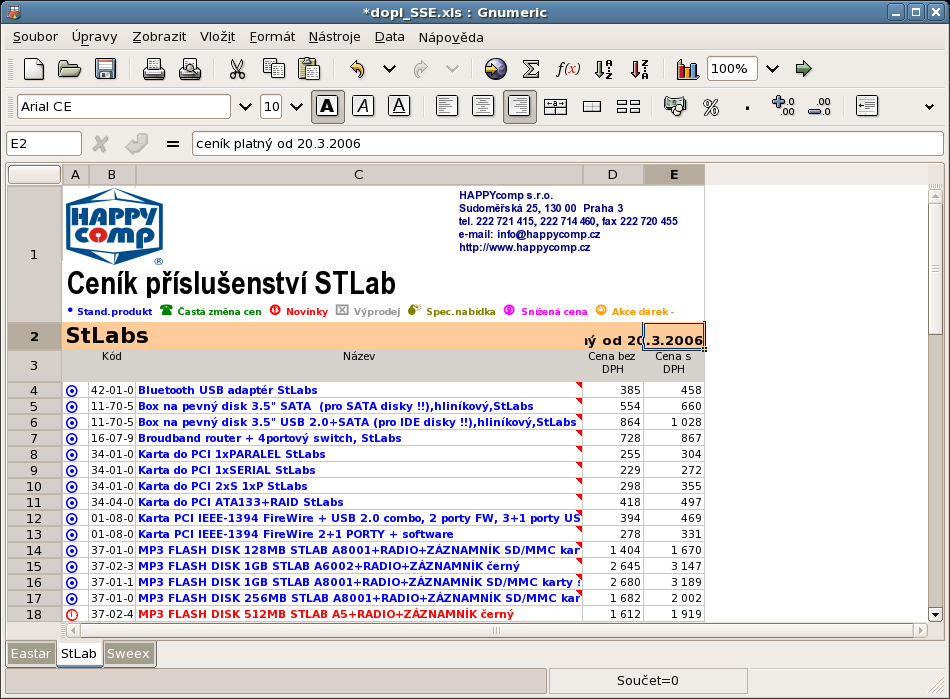This screenshot has width=950, height=699.
Task: Select cell 'Bluetooth USB adaptér StLabs'
Action: click(359, 390)
